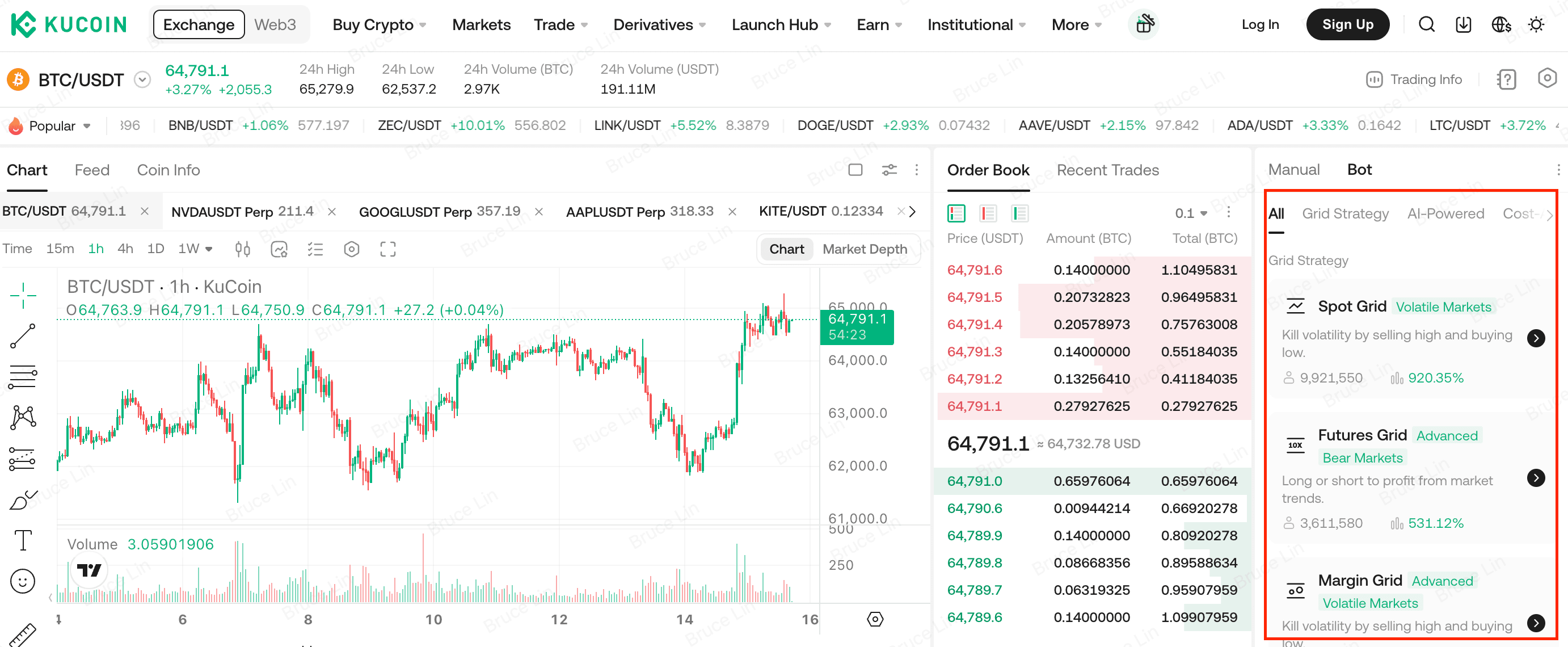Switch to the Manual trading tab

1293,169
